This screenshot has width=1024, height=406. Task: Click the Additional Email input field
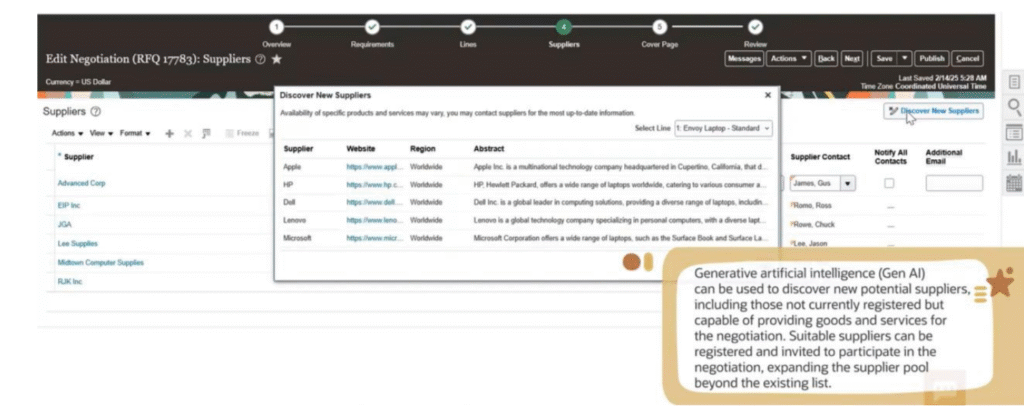(954, 183)
